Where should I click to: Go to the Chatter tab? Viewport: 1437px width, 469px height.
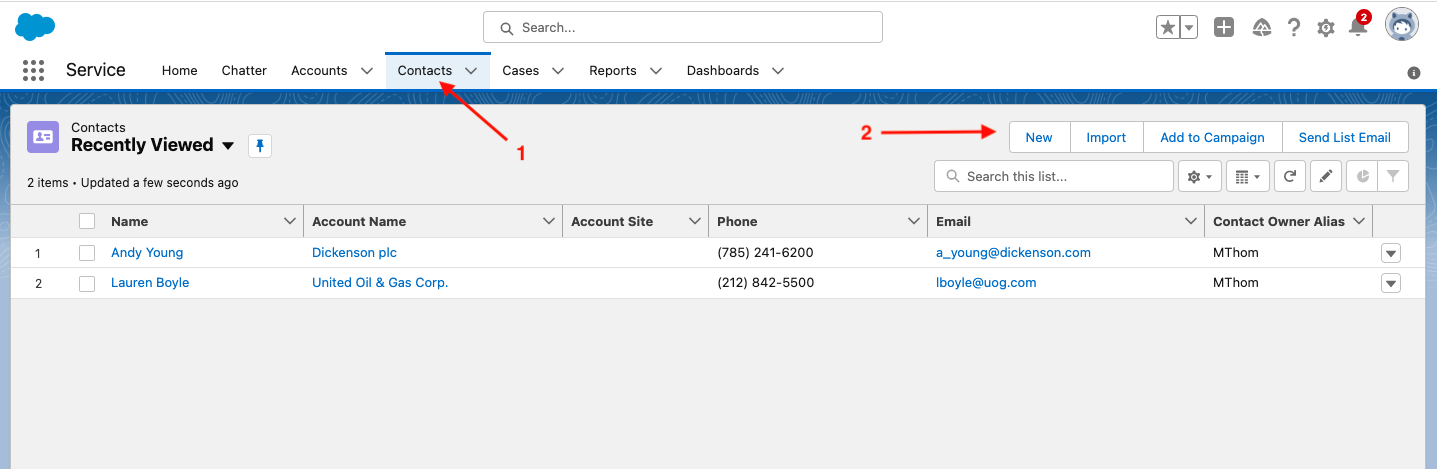tap(244, 71)
